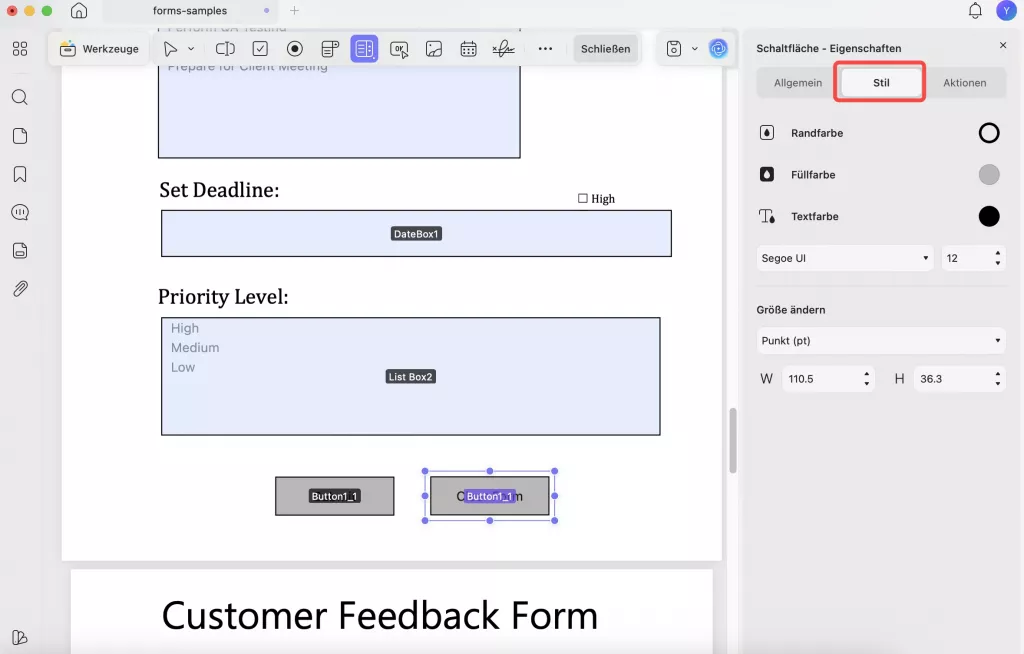Click the width W 110.5 field

pyautogui.click(x=821, y=379)
